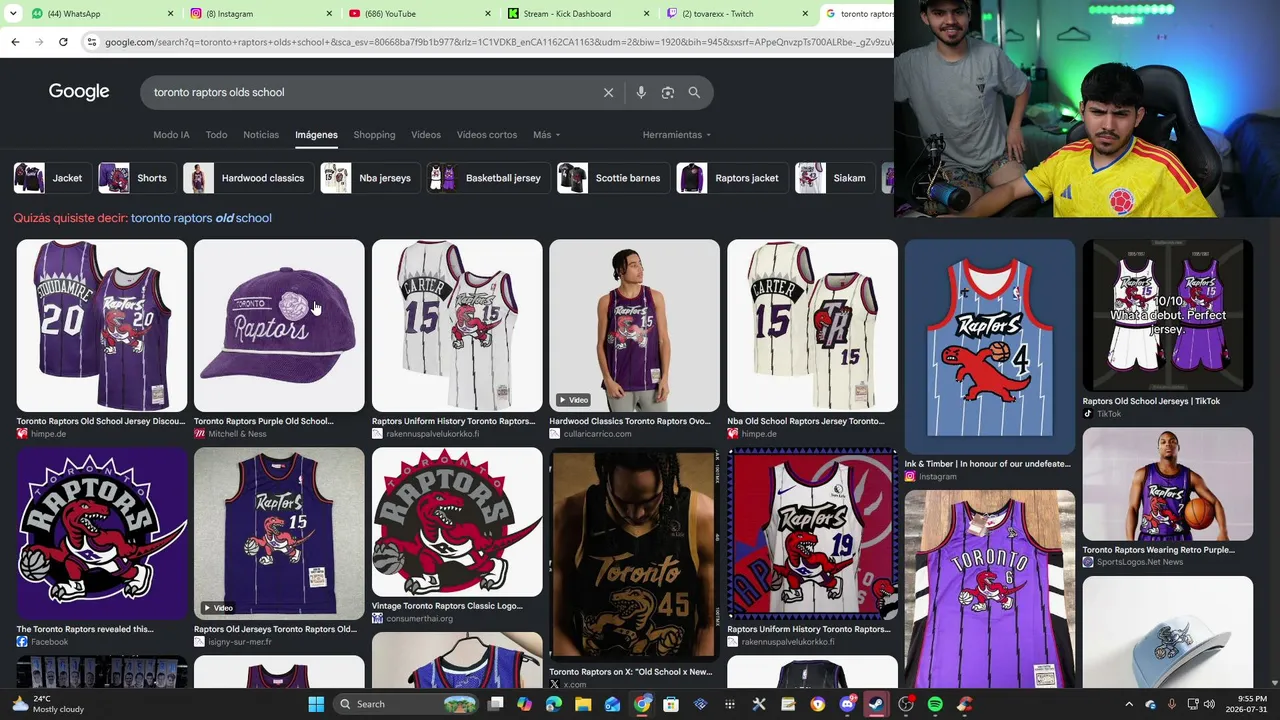
Task: Close the Instagram tab
Action: coord(329,14)
